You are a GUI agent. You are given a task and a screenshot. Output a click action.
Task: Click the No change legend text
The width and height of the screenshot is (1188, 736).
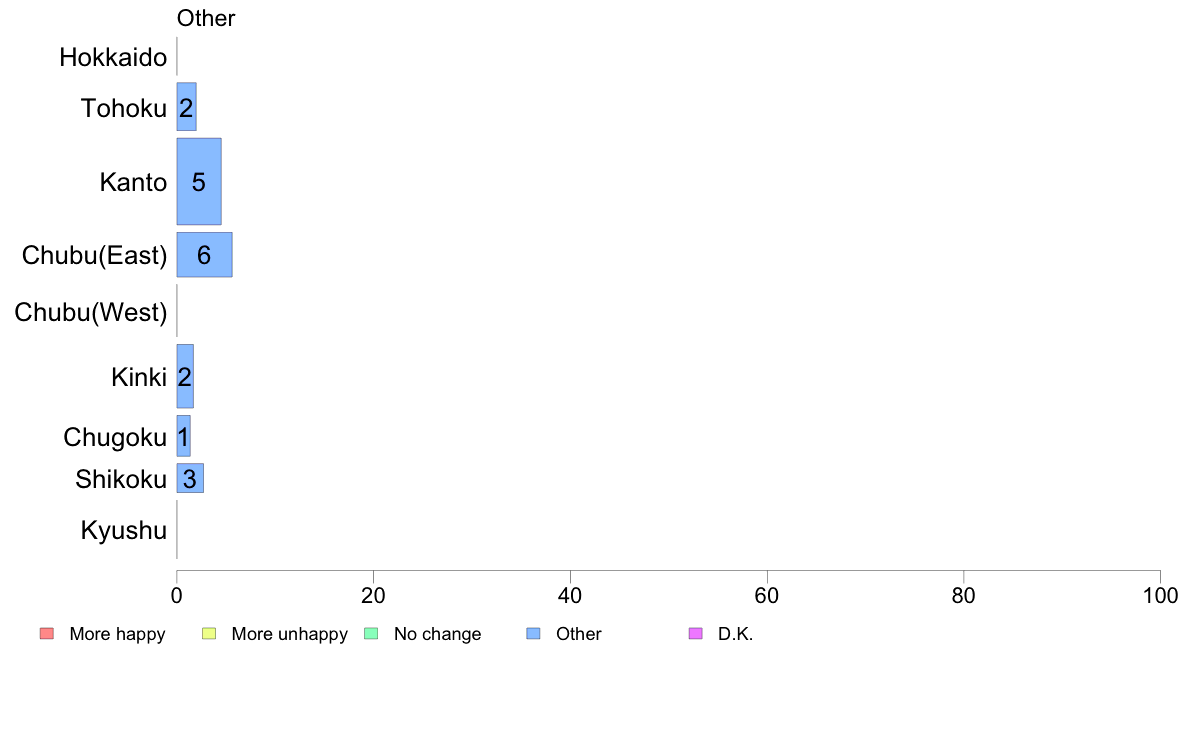(x=437, y=634)
